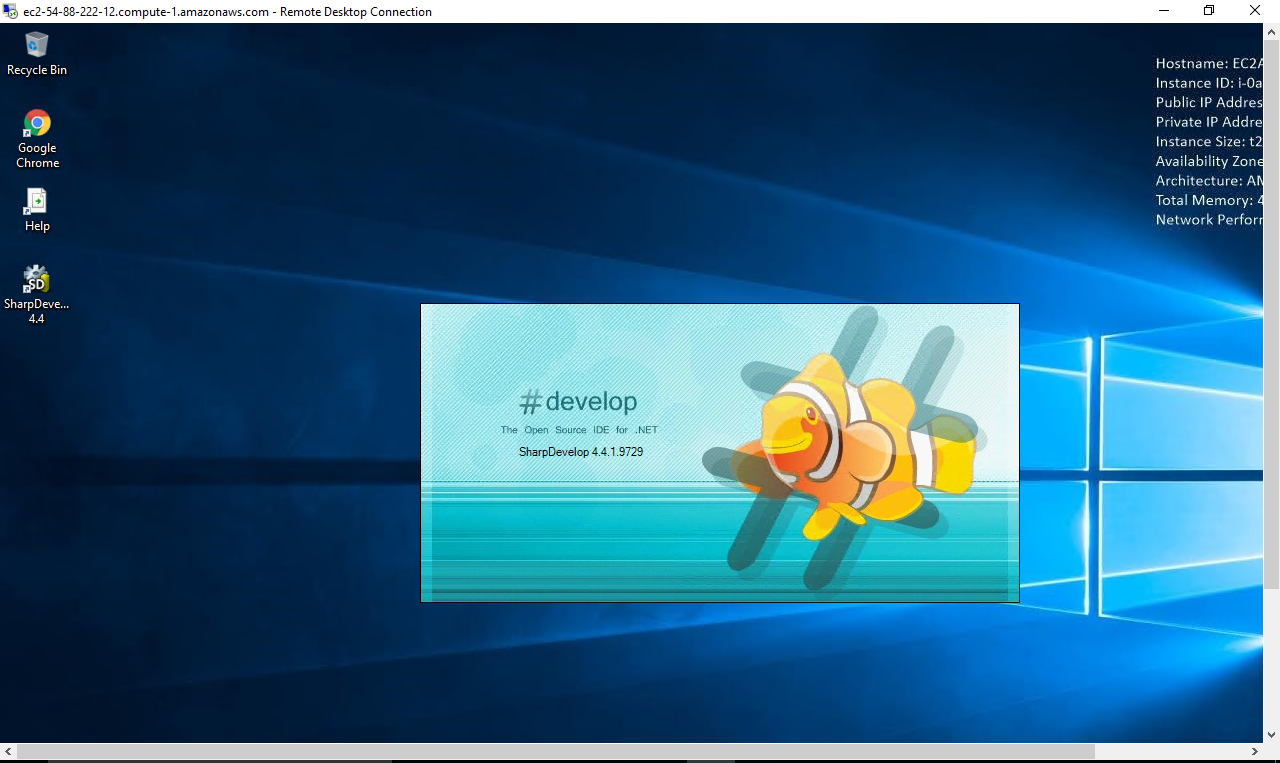
Task: Click the vertical scrollbar down arrow
Action: [1272, 735]
